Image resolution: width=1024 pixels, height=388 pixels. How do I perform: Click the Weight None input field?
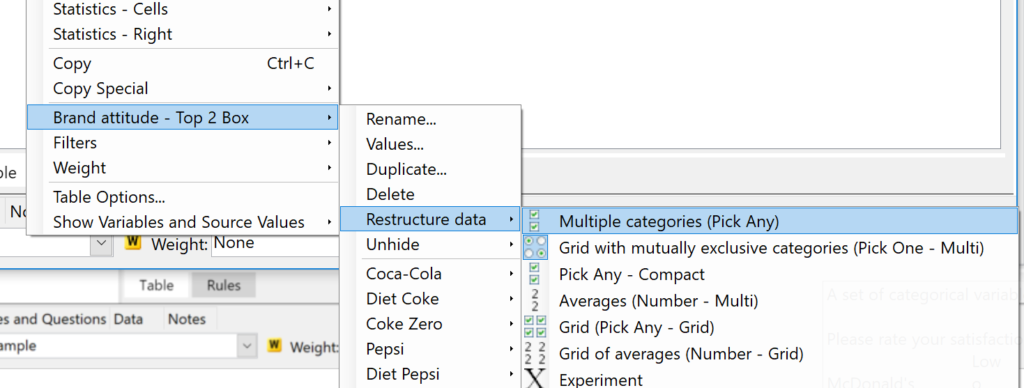coord(276,243)
